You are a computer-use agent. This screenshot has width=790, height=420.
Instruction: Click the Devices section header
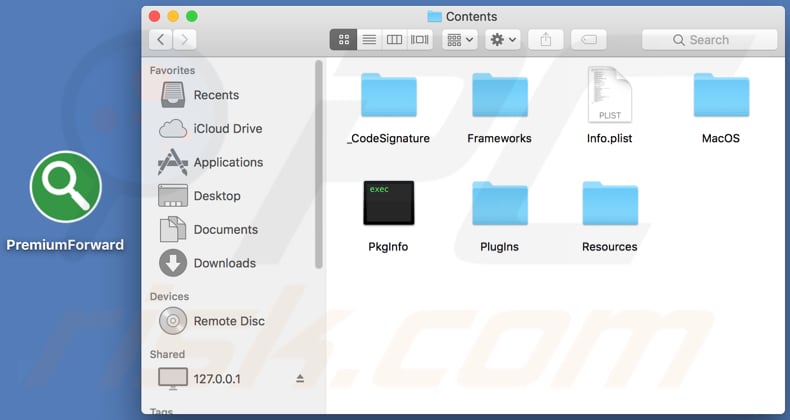coord(169,297)
